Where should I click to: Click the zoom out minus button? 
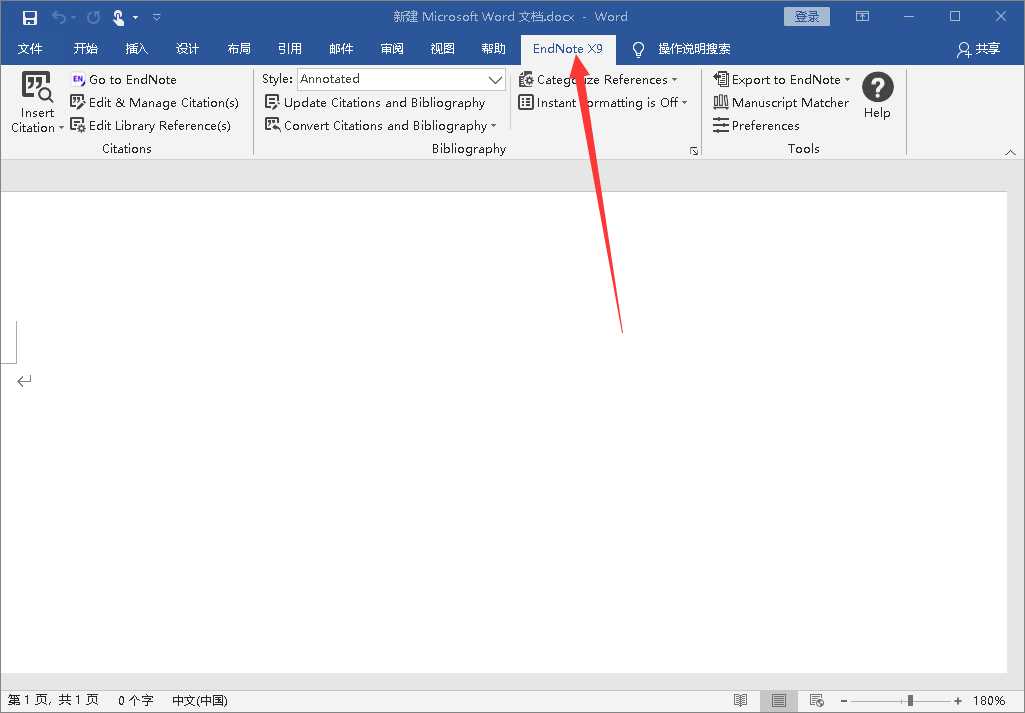(844, 701)
